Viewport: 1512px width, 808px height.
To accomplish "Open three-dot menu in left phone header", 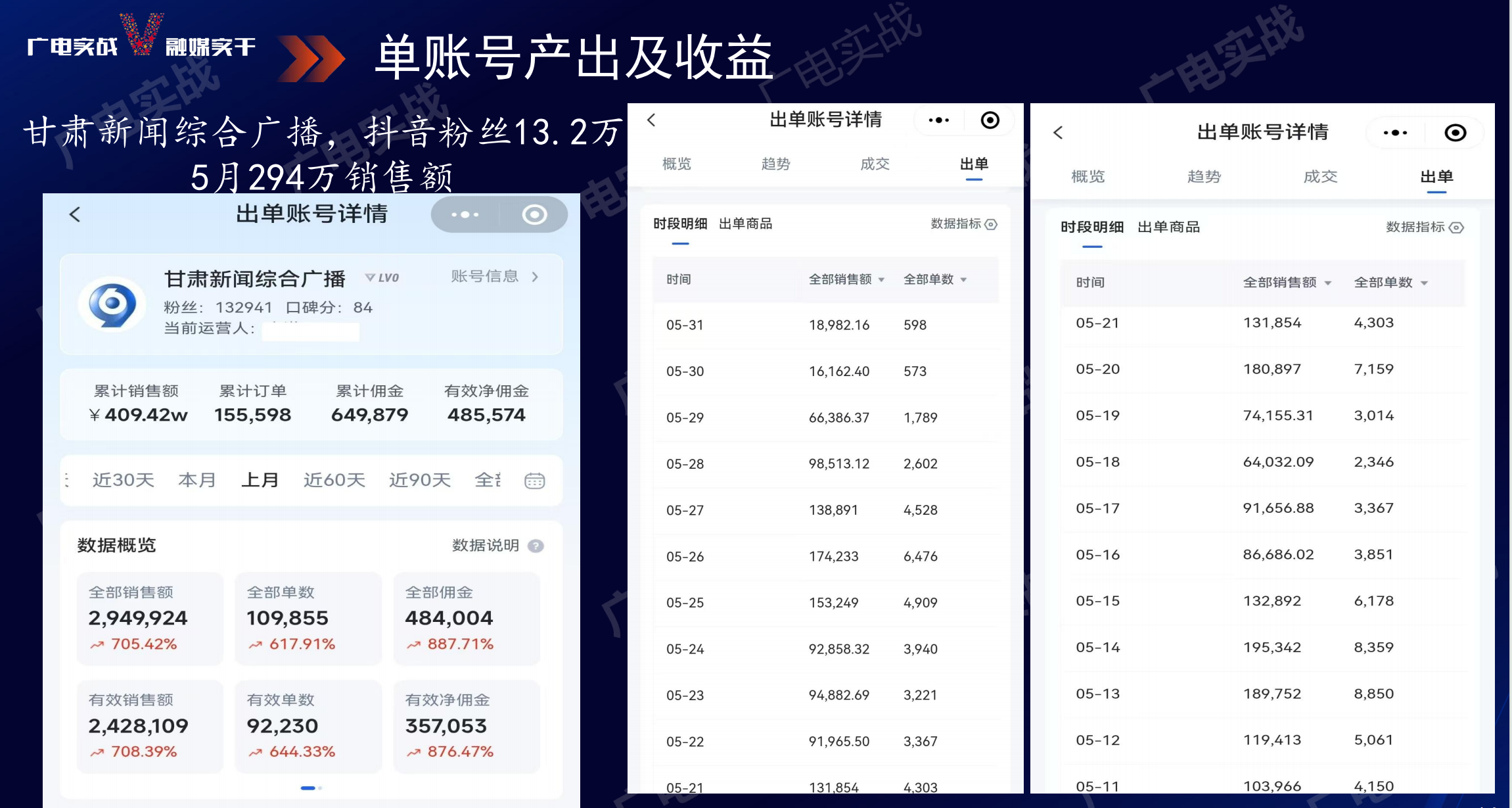I will click(465, 214).
